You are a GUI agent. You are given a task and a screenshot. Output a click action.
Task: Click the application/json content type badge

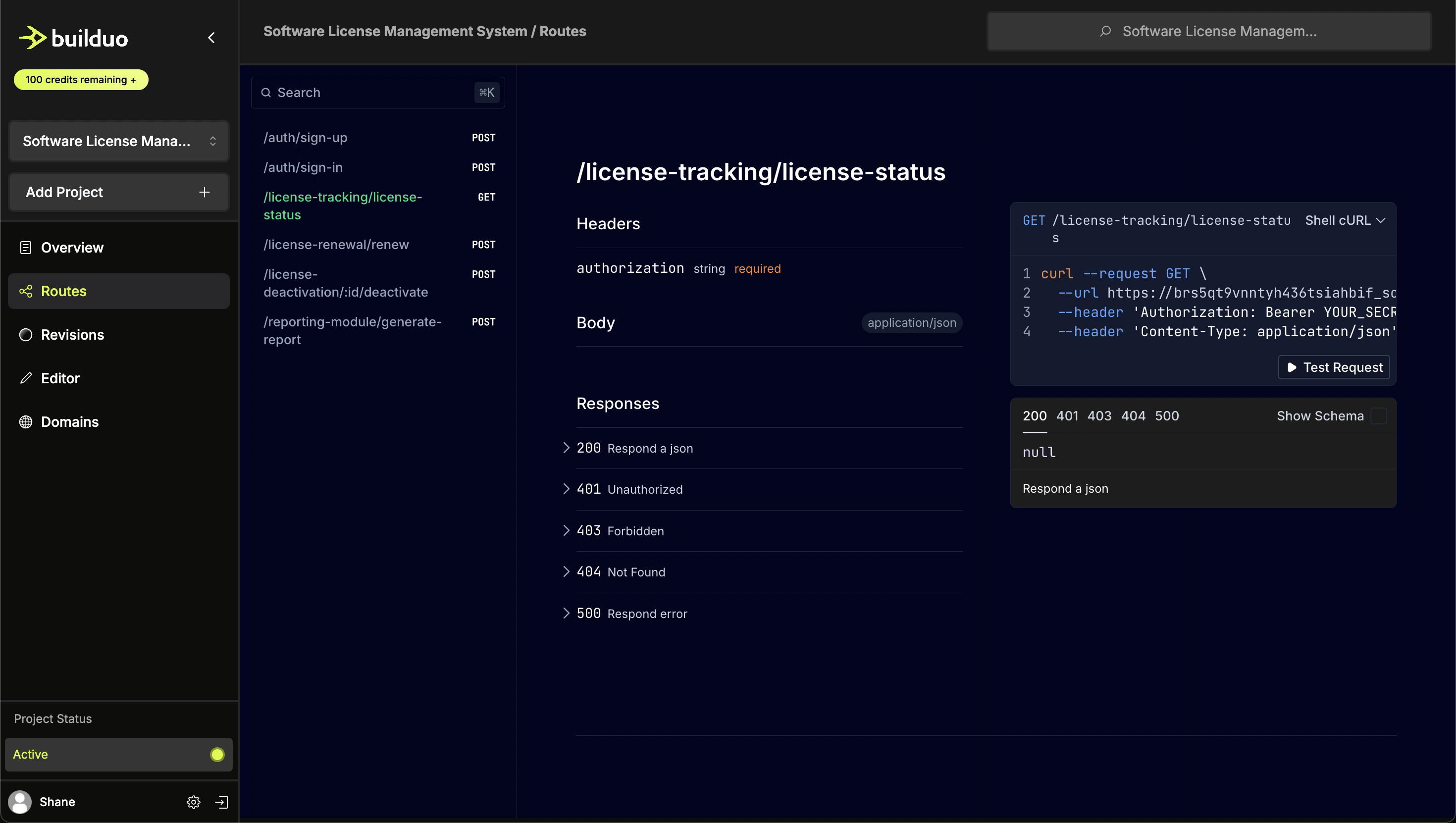912,323
